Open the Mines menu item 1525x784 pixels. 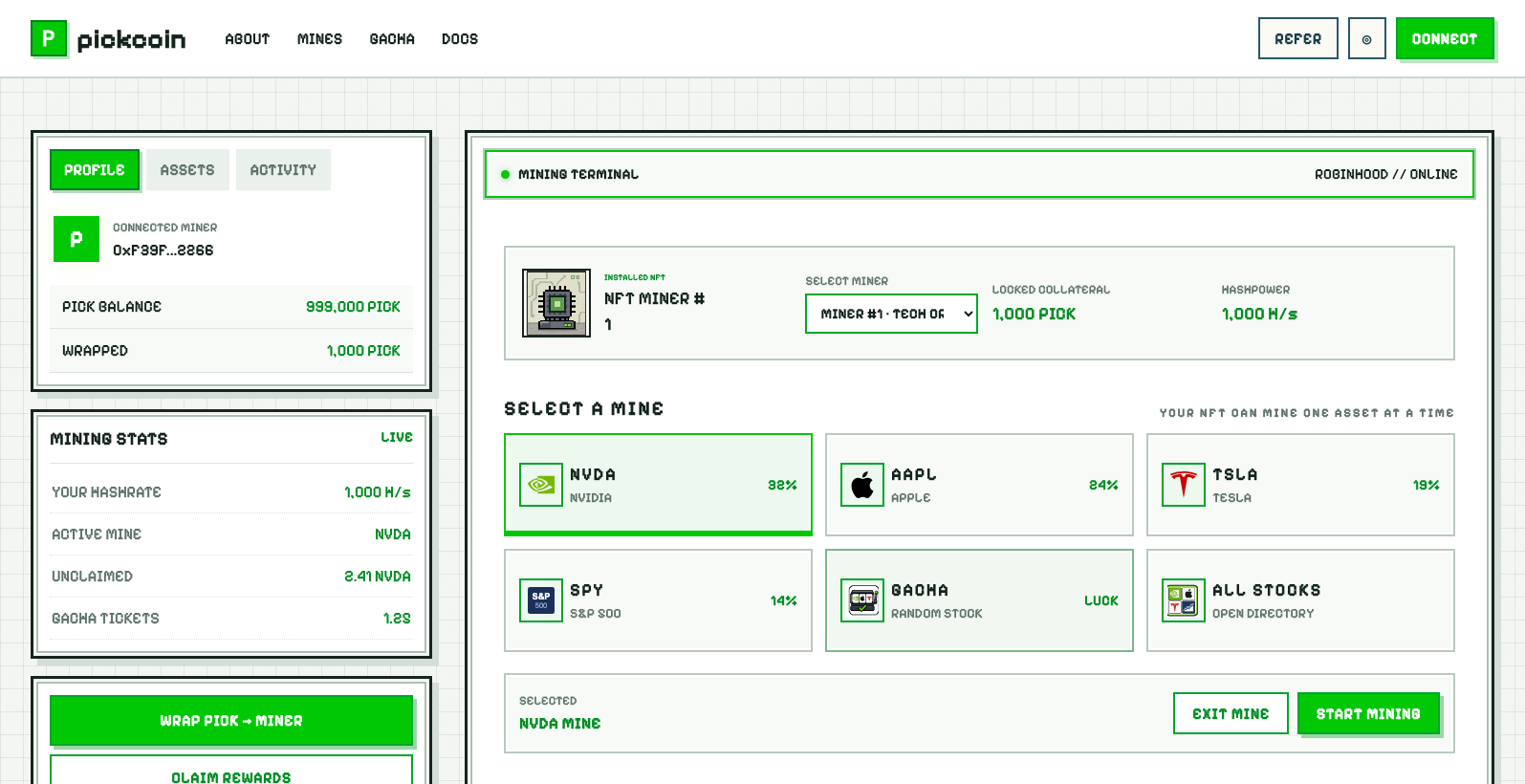point(319,39)
